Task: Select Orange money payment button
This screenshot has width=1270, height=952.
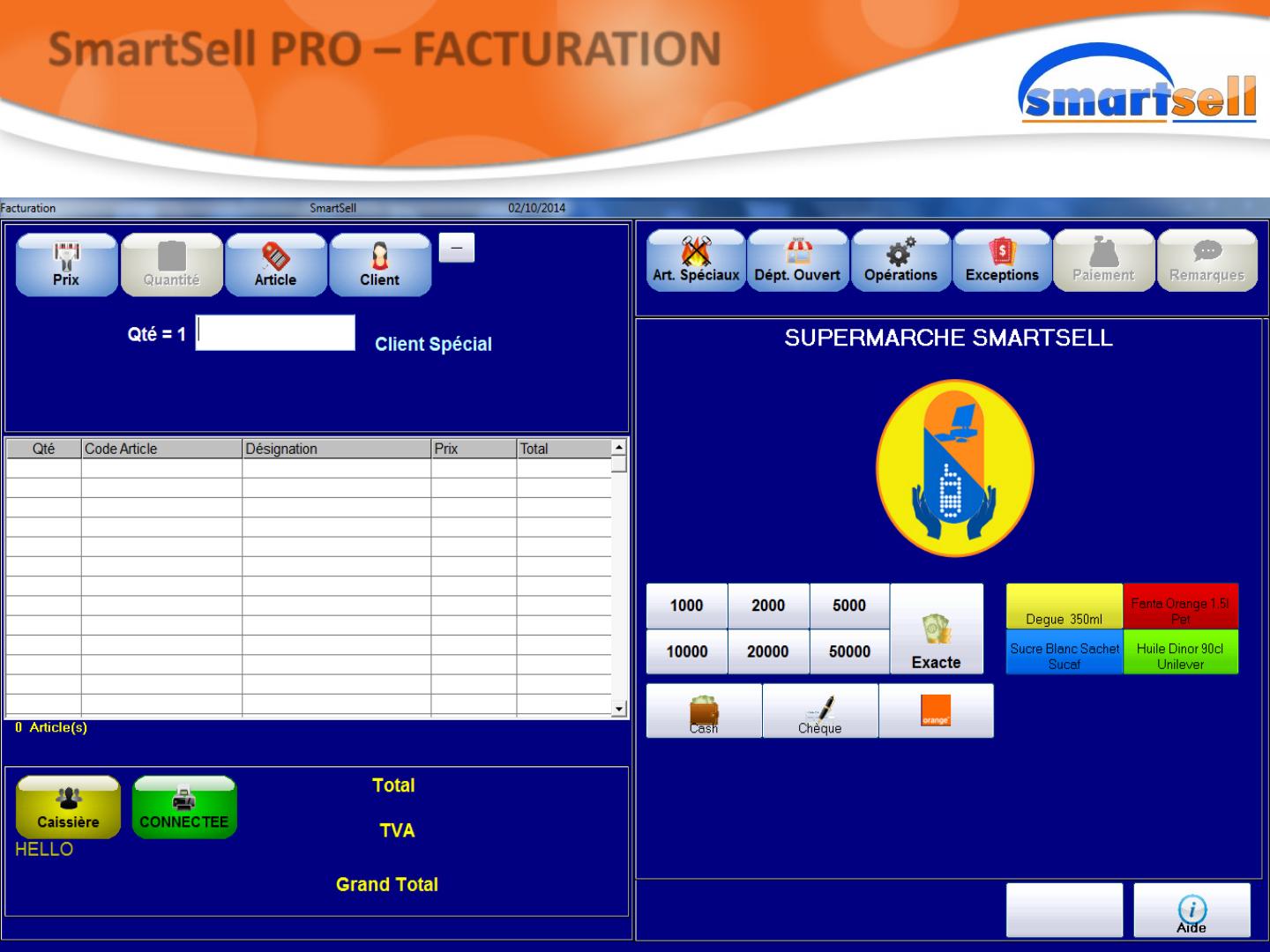Action: 936,711
